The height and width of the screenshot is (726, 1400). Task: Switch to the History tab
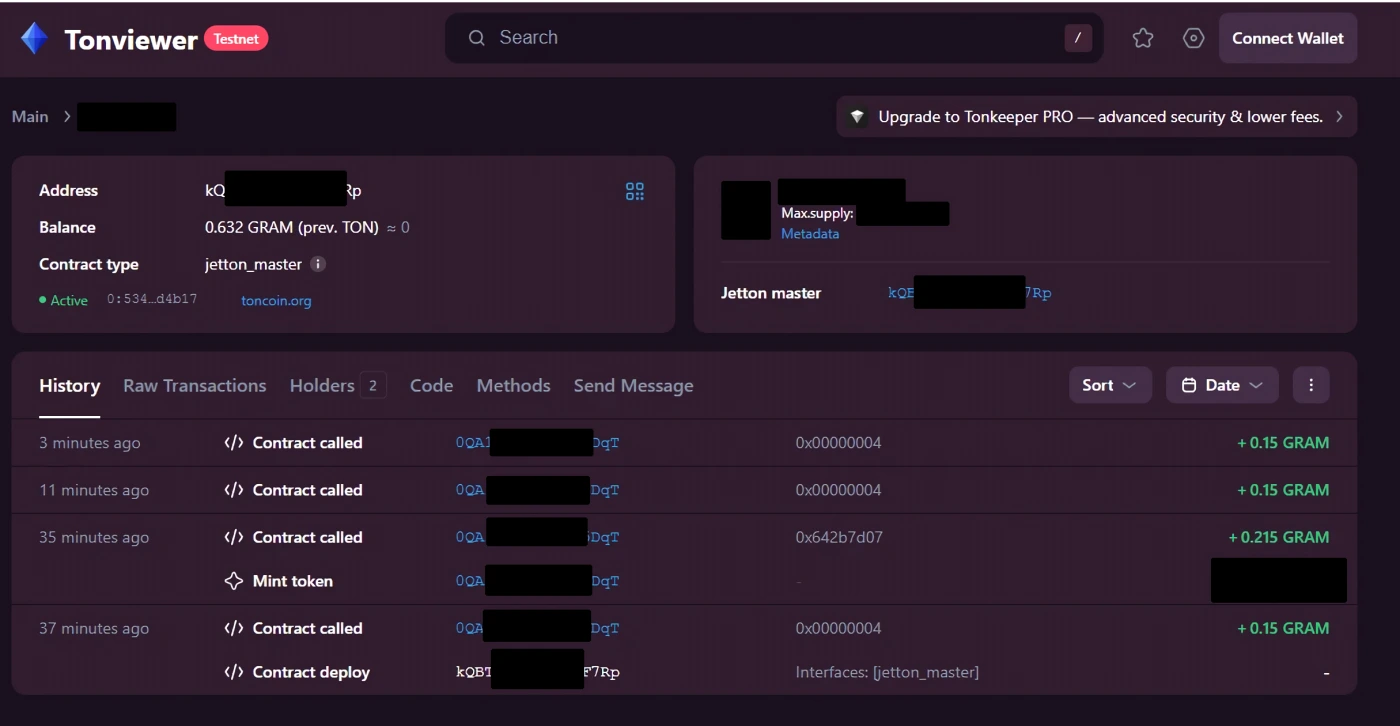69,385
